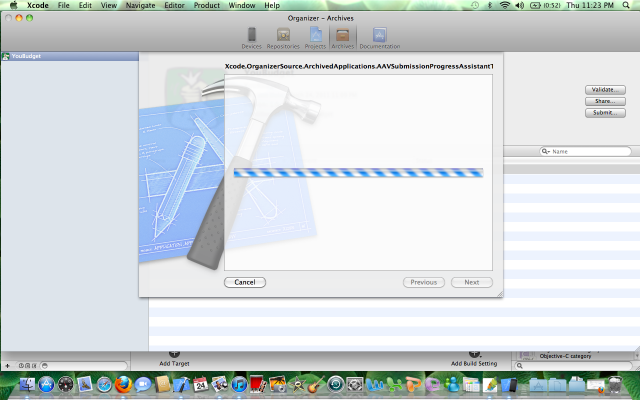Click the bottom-left filter field in background window
This screenshot has height=400, width=640.
pos(84,366)
